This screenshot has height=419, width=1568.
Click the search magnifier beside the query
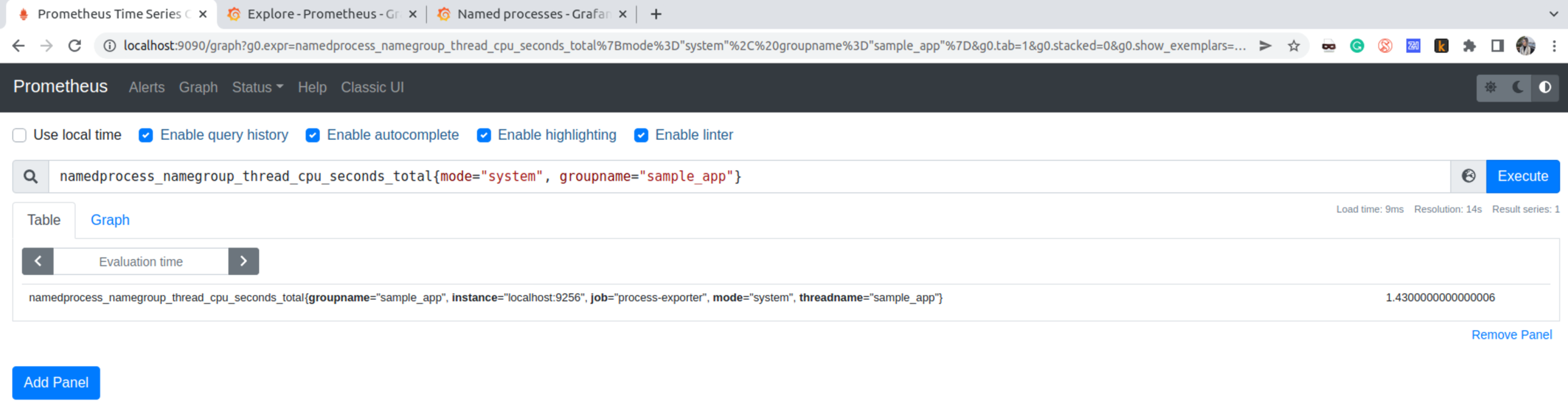31,177
